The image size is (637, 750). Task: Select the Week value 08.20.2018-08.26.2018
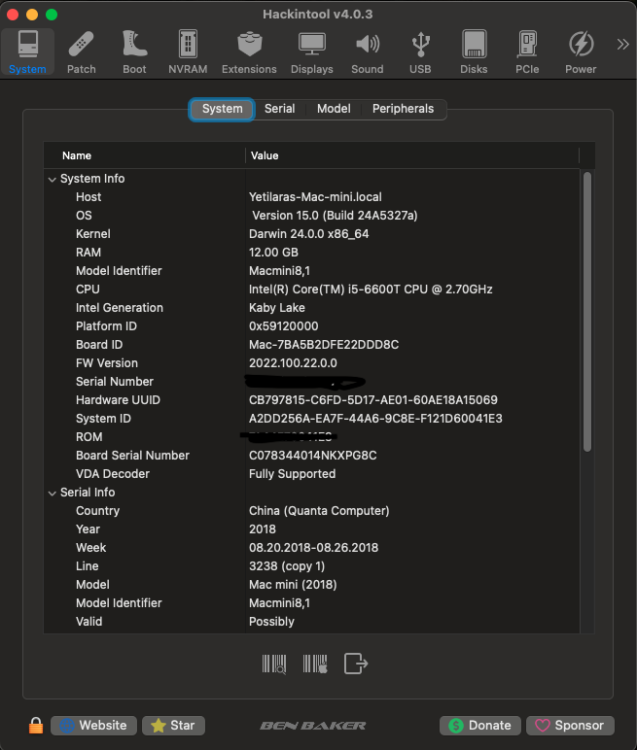click(x=314, y=548)
